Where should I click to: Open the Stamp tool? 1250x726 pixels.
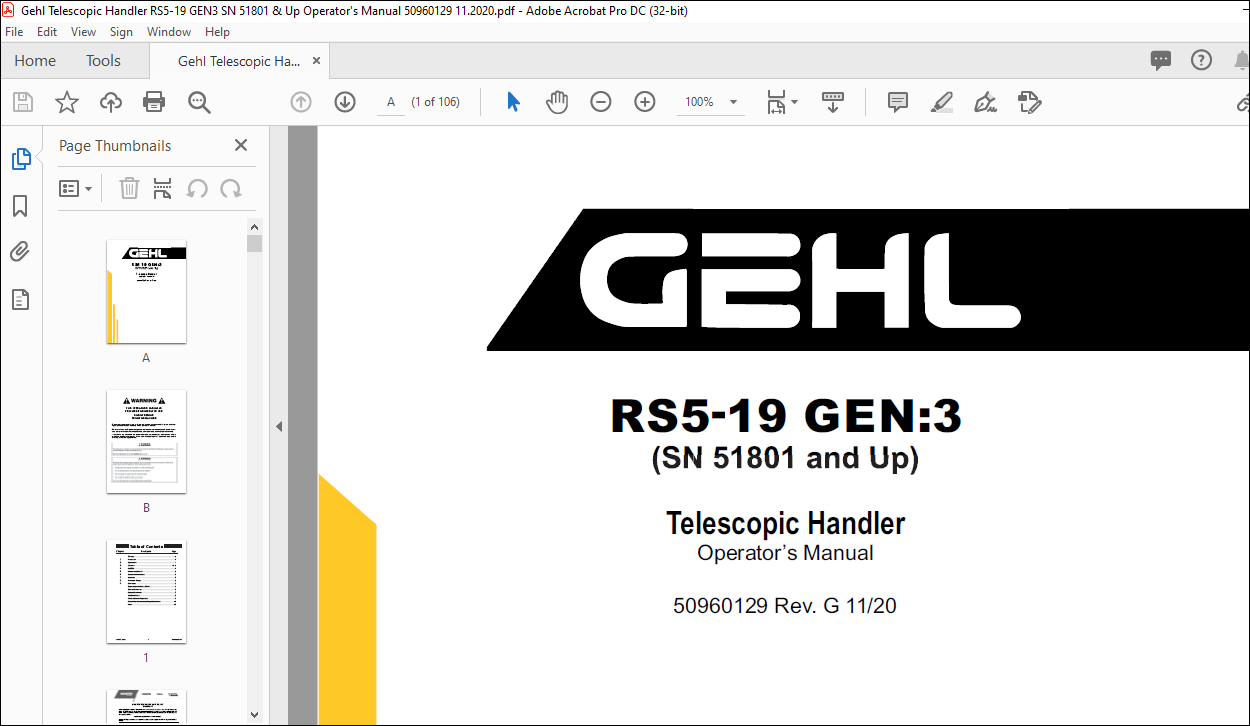[x=1030, y=102]
